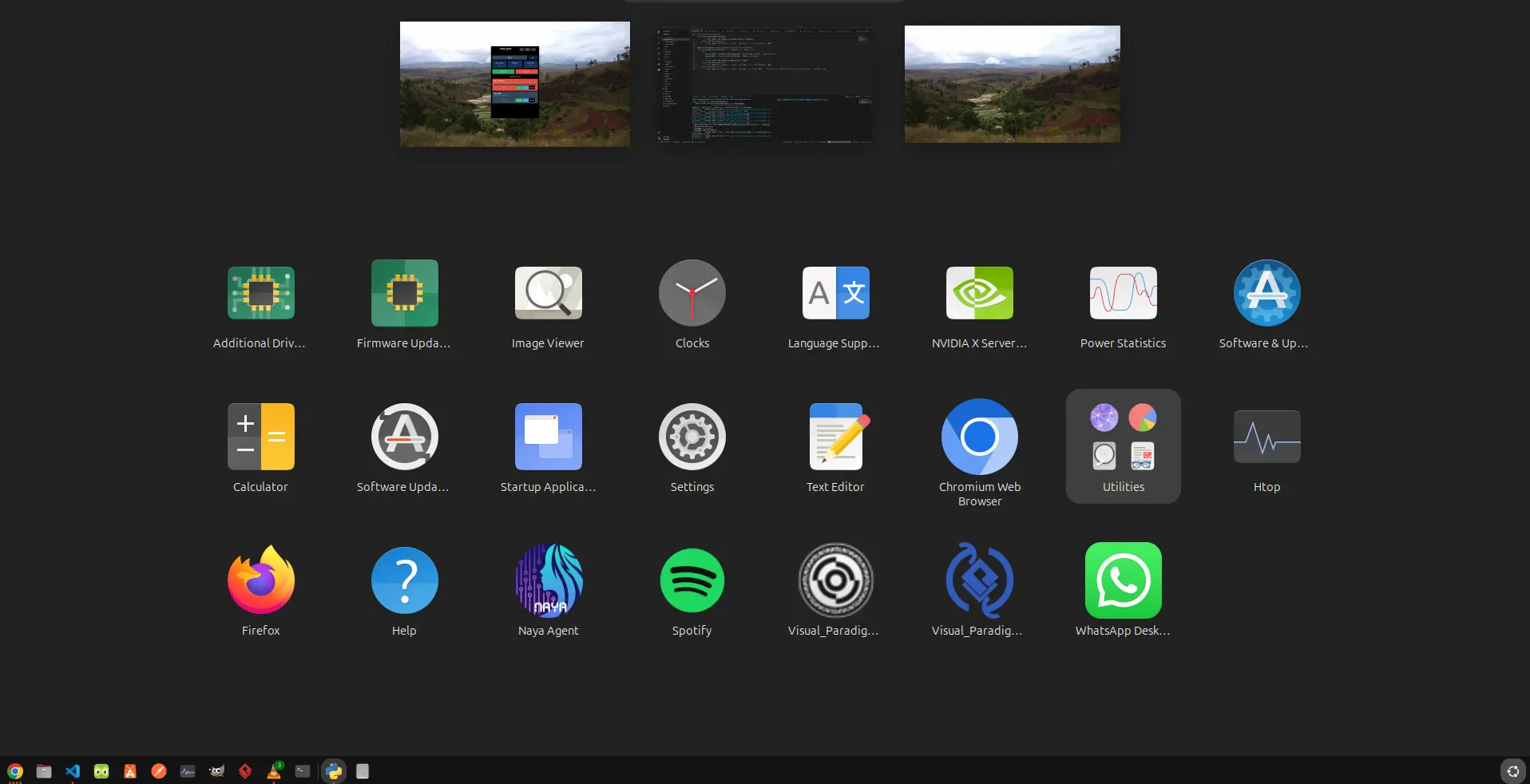This screenshot has height=784, width=1530.
Task: Launch the NVIDIA X Server settings app
Action: (x=979, y=294)
